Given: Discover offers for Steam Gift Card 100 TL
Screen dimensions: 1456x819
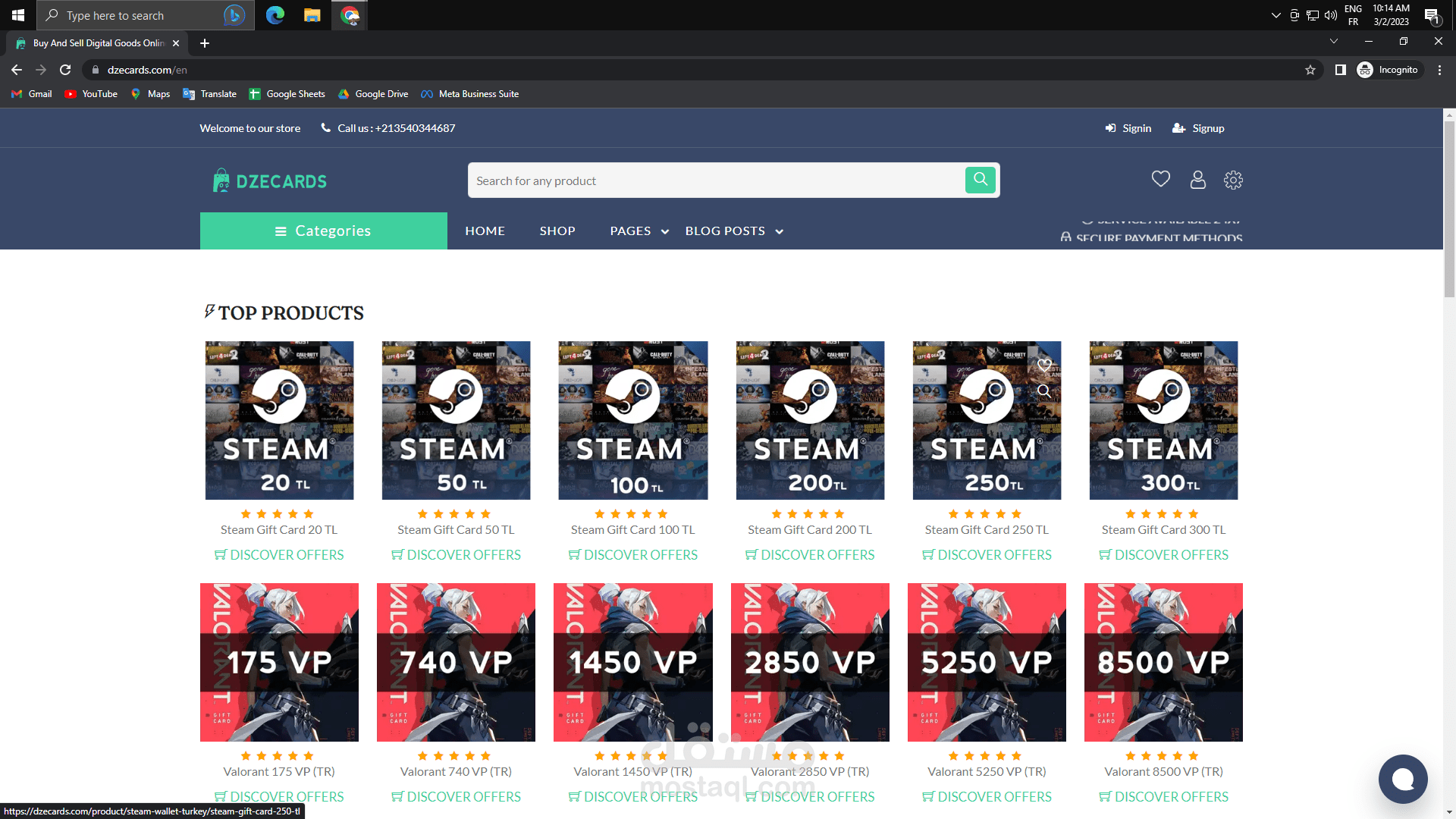Looking at the screenshot, I should [x=633, y=555].
